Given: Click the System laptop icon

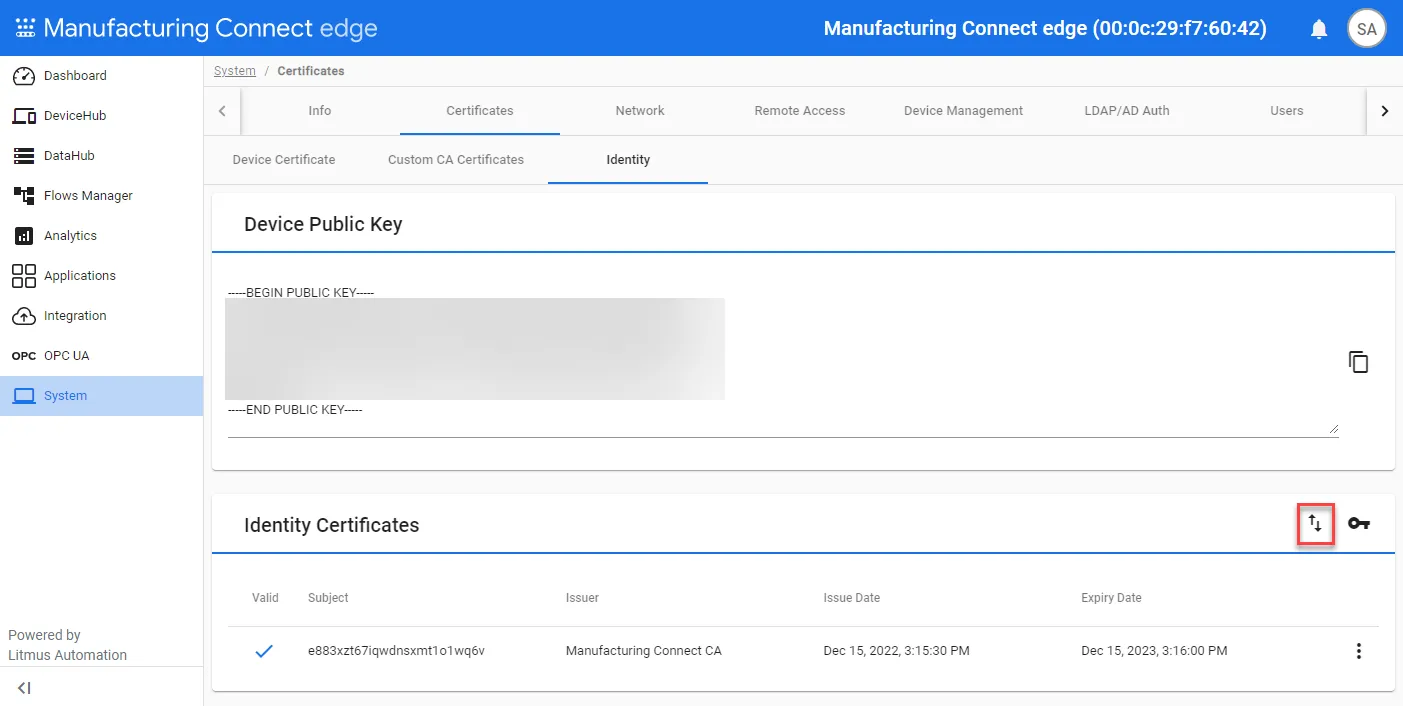Looking at the screenshot, I should coord(24,396).
